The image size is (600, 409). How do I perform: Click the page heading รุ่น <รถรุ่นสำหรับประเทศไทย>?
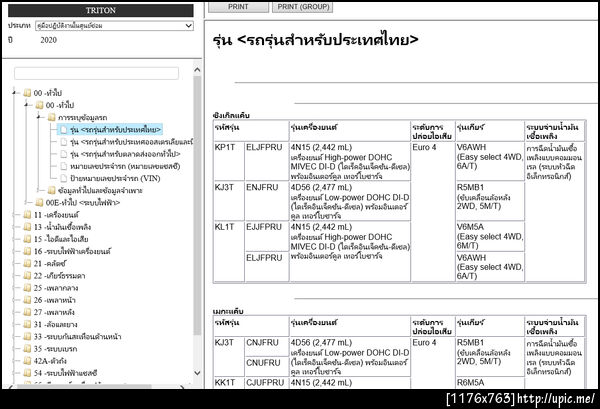315,40
